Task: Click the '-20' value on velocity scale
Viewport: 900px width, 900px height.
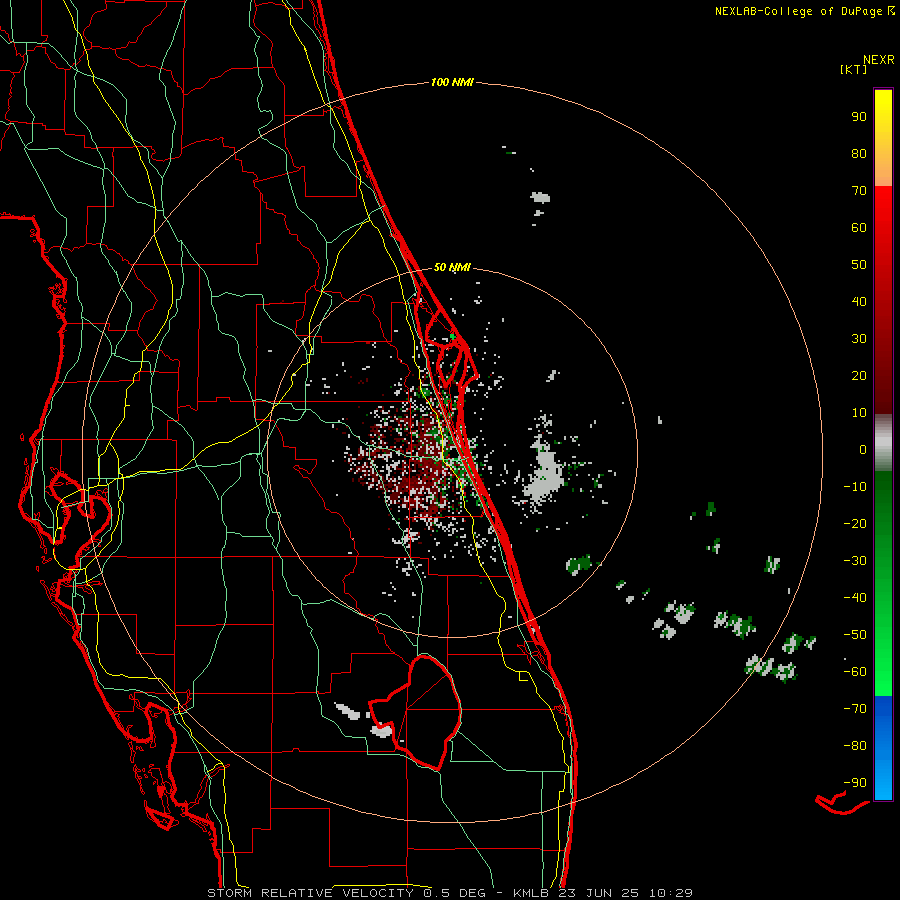Action: 855,524
